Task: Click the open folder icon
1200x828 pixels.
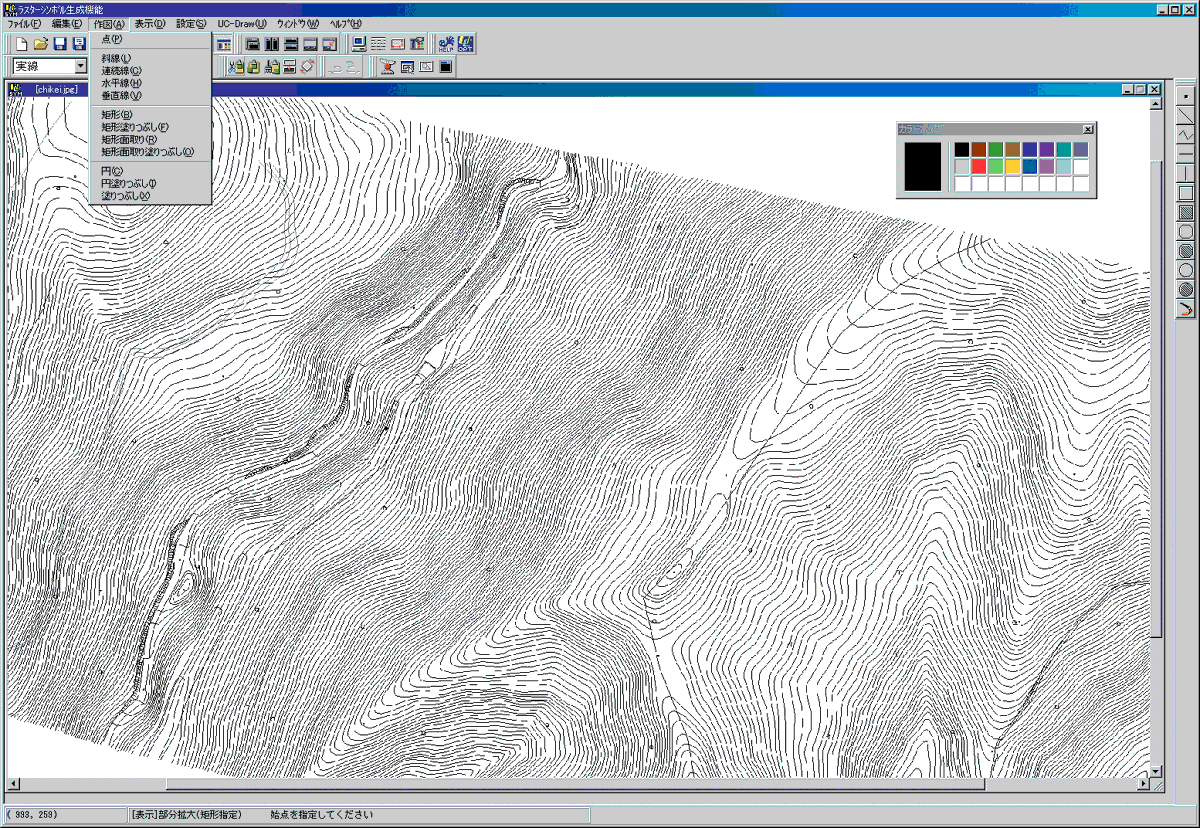Action: pyautogui.click(x=40, y=45)
